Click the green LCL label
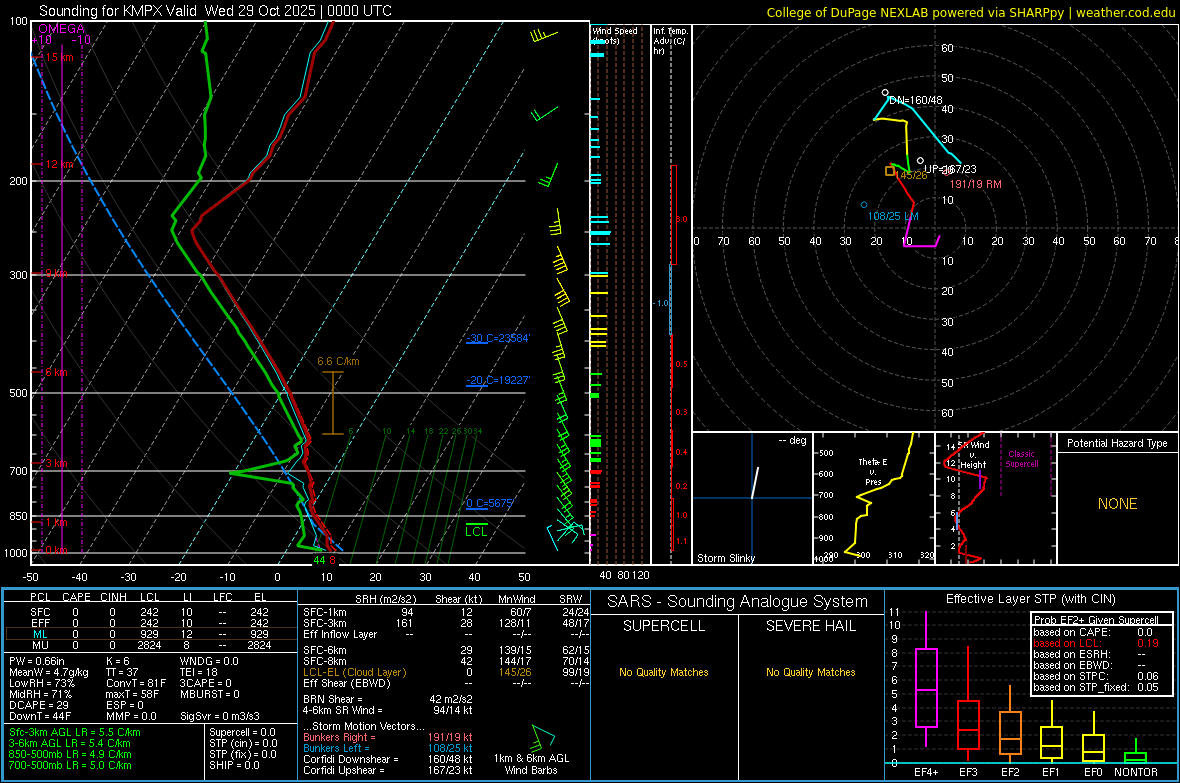This screenshot has width=1180, height=783. pos(476,532)
